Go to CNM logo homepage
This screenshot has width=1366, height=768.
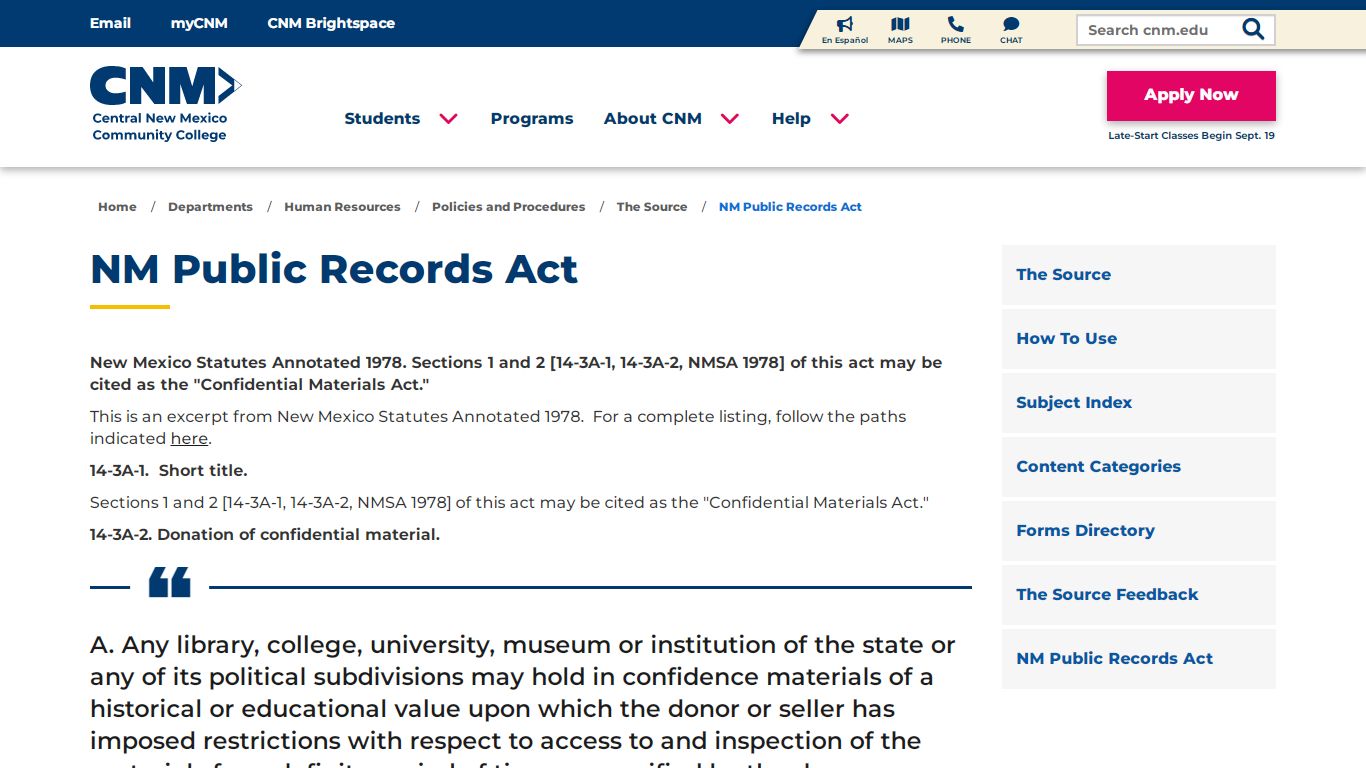(x=165, y=104)
